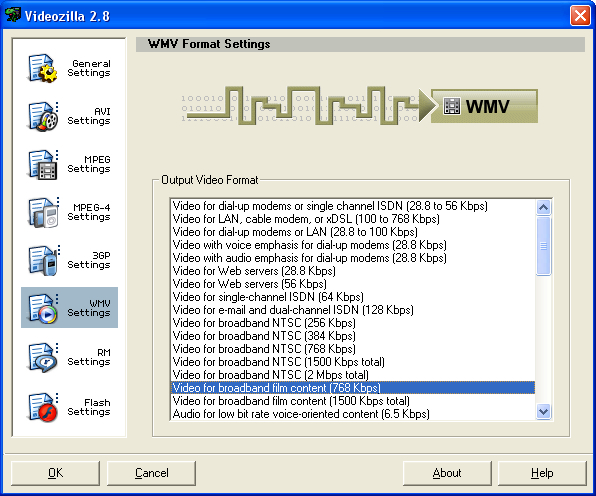Select 'Video for broadband film content (768 Kbps)'
The width and height of the screenshot is (596, 496).
point(353,388)
